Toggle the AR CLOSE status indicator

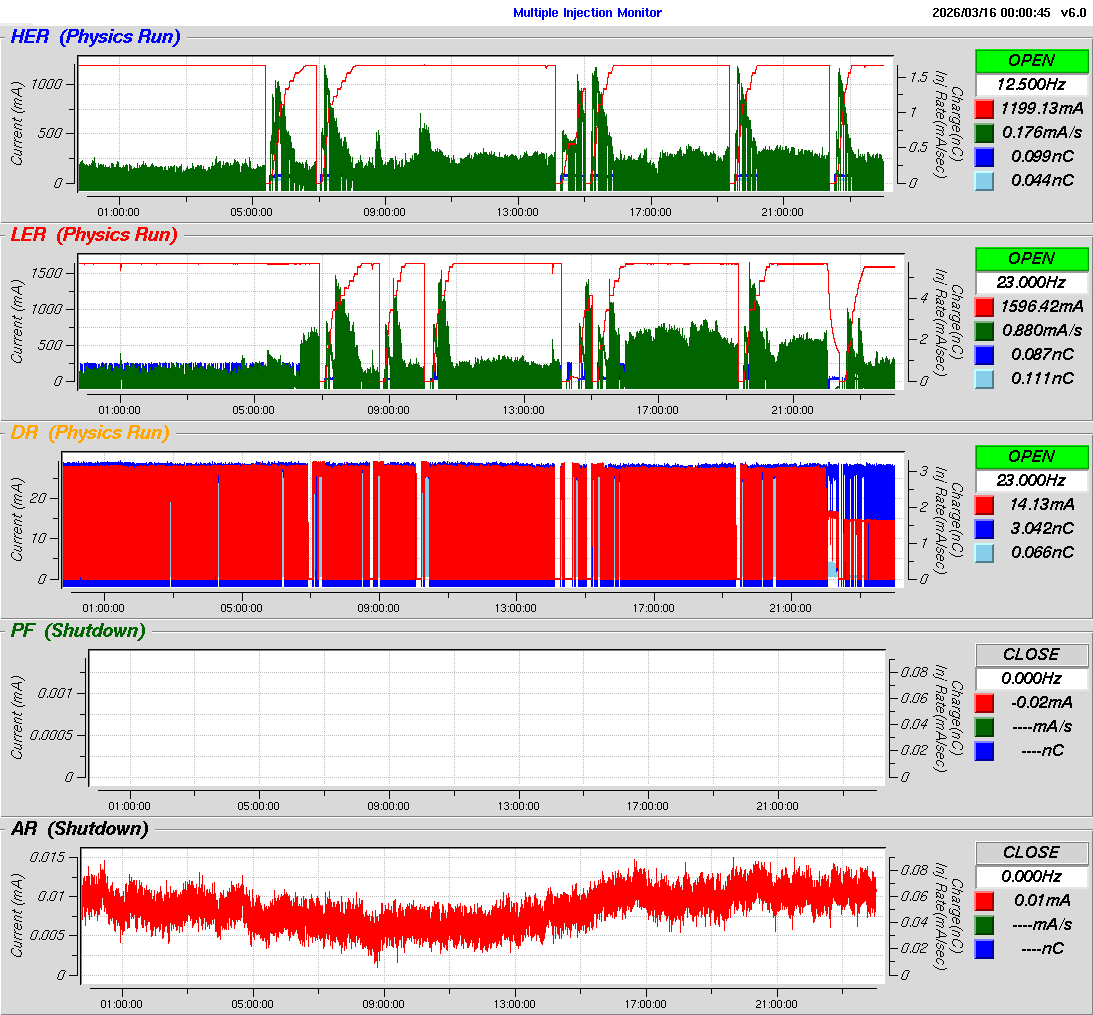click(x=1031, y=852)
